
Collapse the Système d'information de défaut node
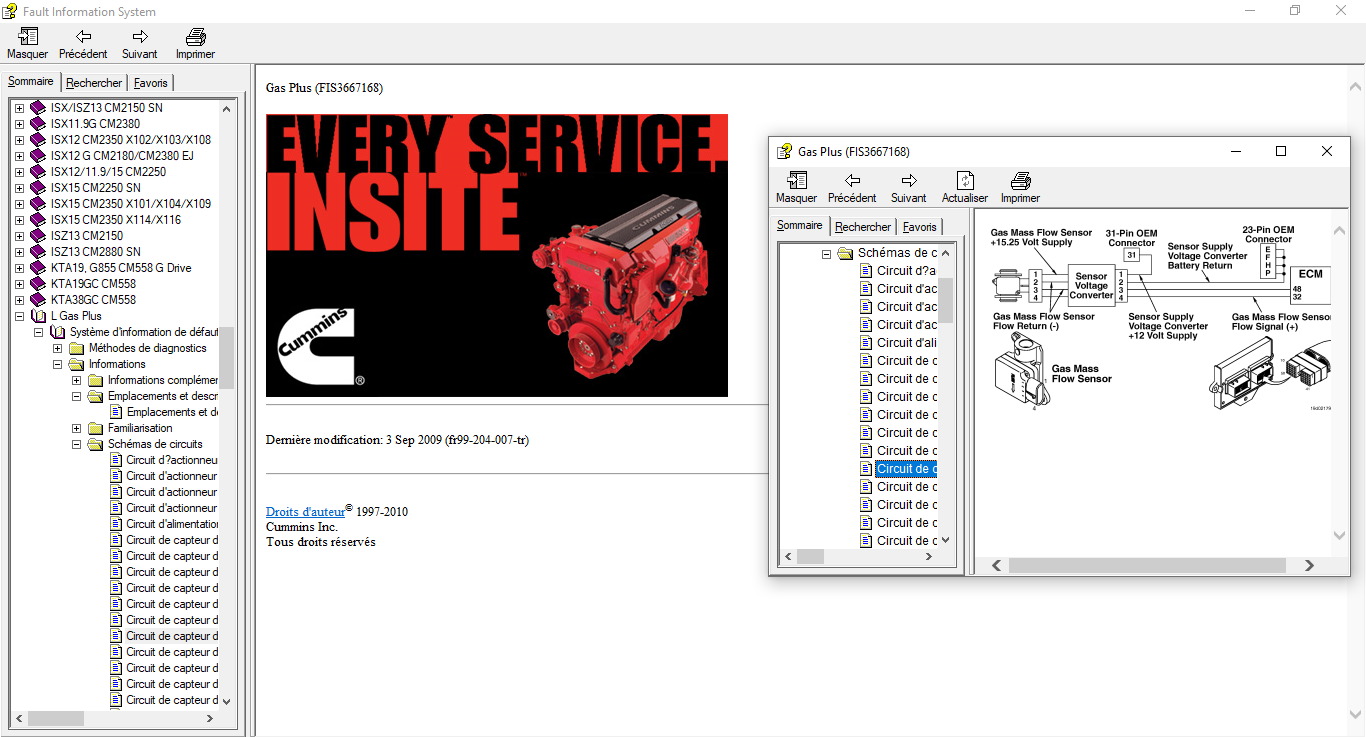pos(38,332)
